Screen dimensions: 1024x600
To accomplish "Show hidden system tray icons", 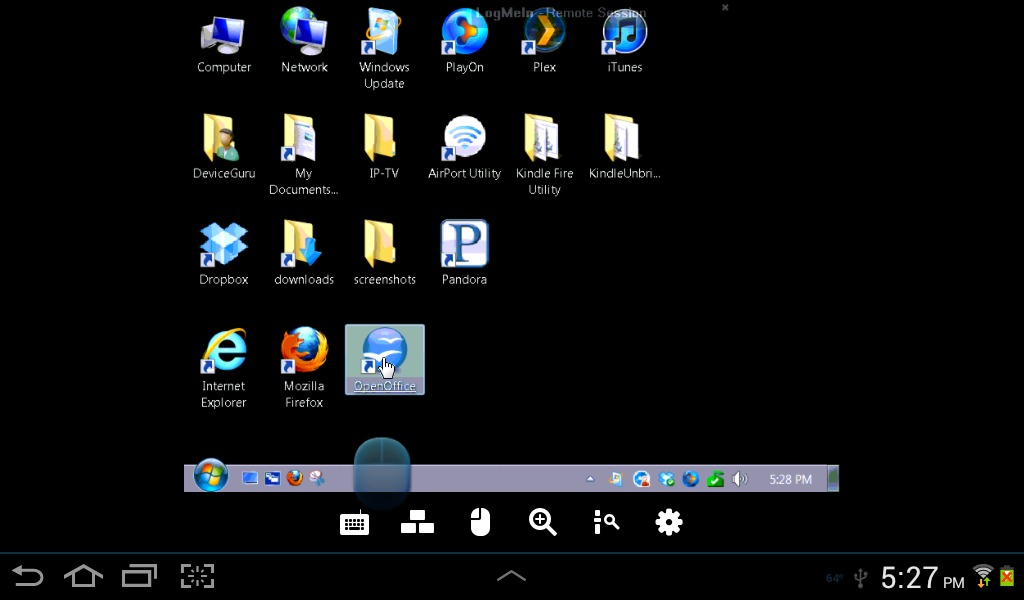I will [590, 479].
